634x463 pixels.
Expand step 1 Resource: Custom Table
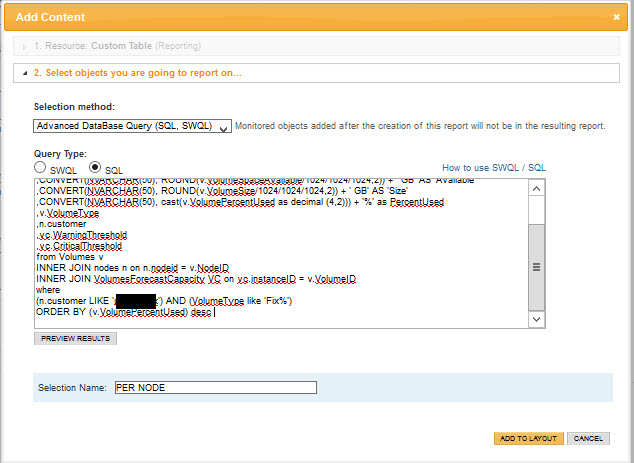pos(316,46)
